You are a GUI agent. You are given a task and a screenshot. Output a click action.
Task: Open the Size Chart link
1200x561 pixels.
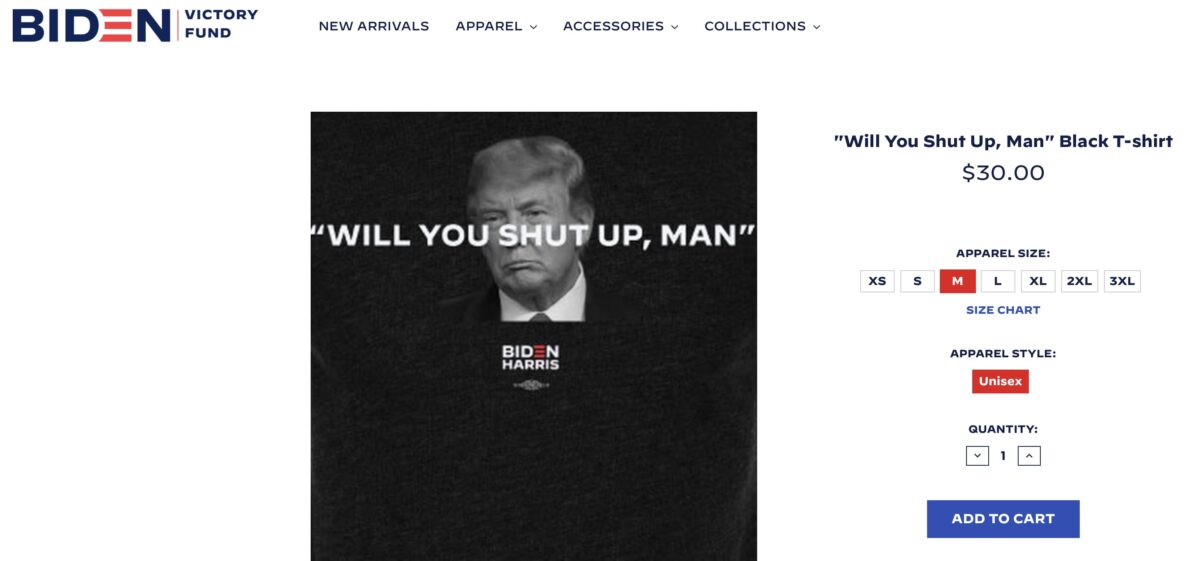[1003, 310]
